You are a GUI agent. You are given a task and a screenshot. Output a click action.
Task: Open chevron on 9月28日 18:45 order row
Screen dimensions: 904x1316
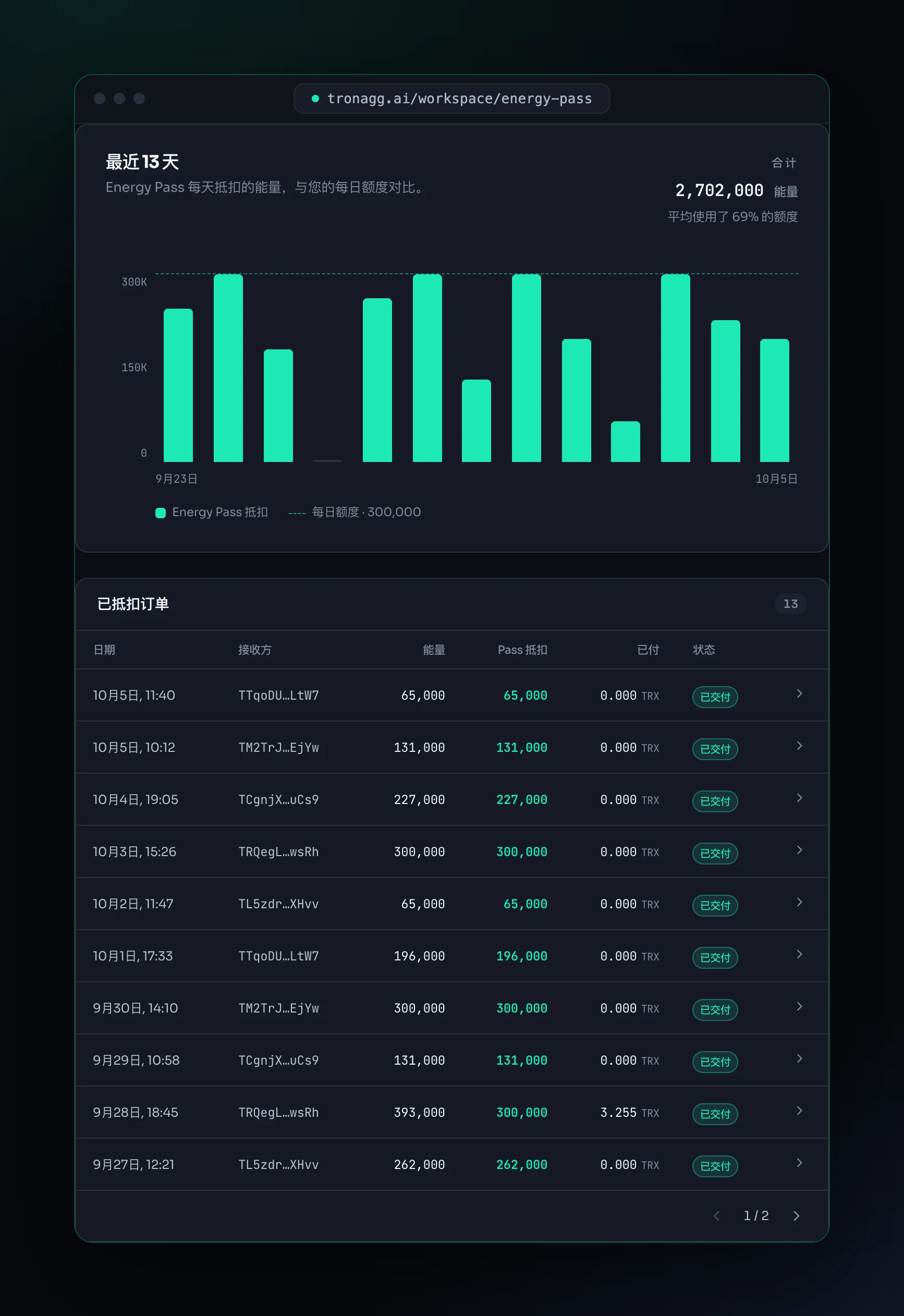pos(799,1111)
